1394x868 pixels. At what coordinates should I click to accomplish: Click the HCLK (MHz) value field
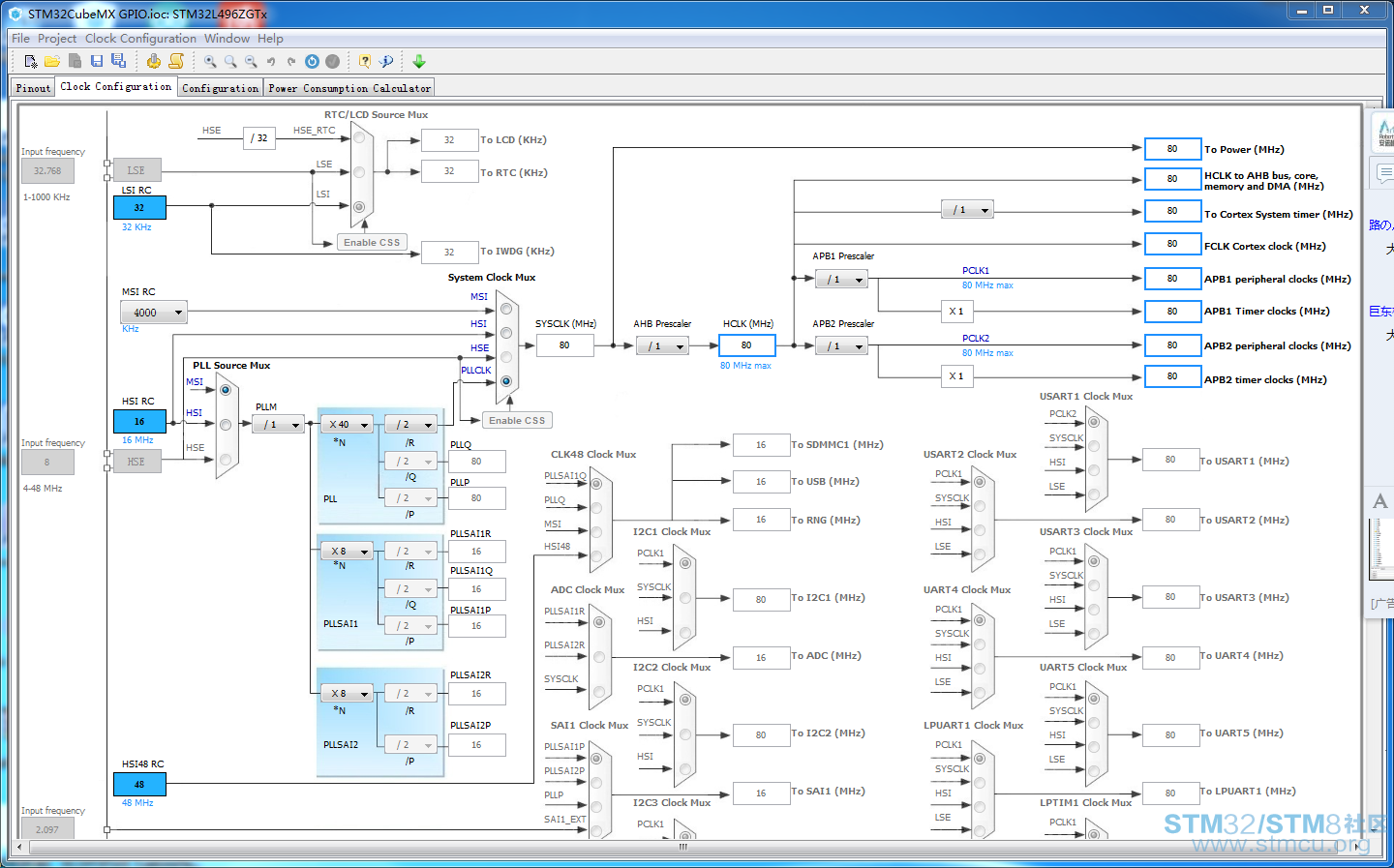click(746, 345)
